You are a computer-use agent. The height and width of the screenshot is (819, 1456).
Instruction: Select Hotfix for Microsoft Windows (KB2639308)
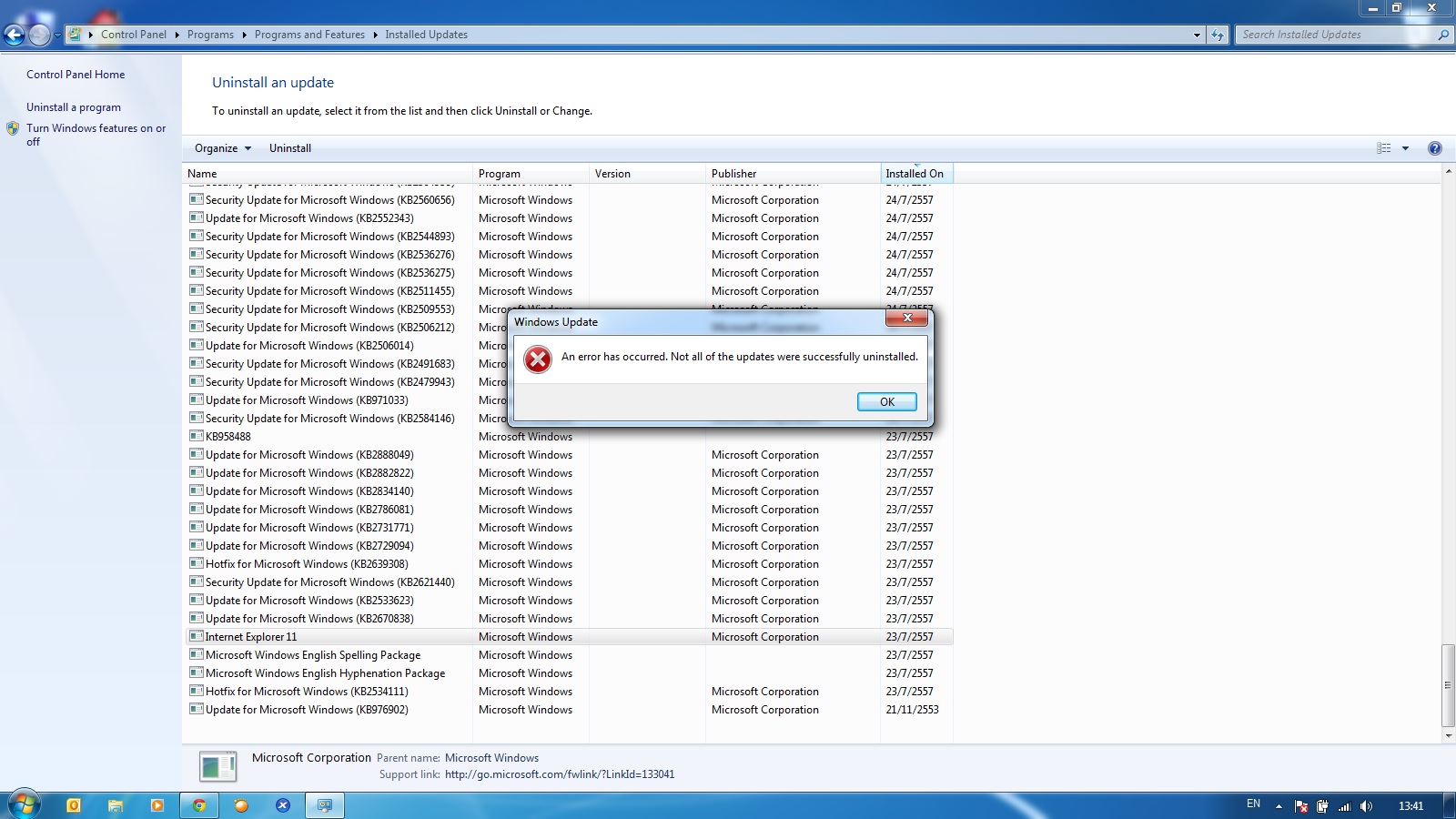pos(307,564)
